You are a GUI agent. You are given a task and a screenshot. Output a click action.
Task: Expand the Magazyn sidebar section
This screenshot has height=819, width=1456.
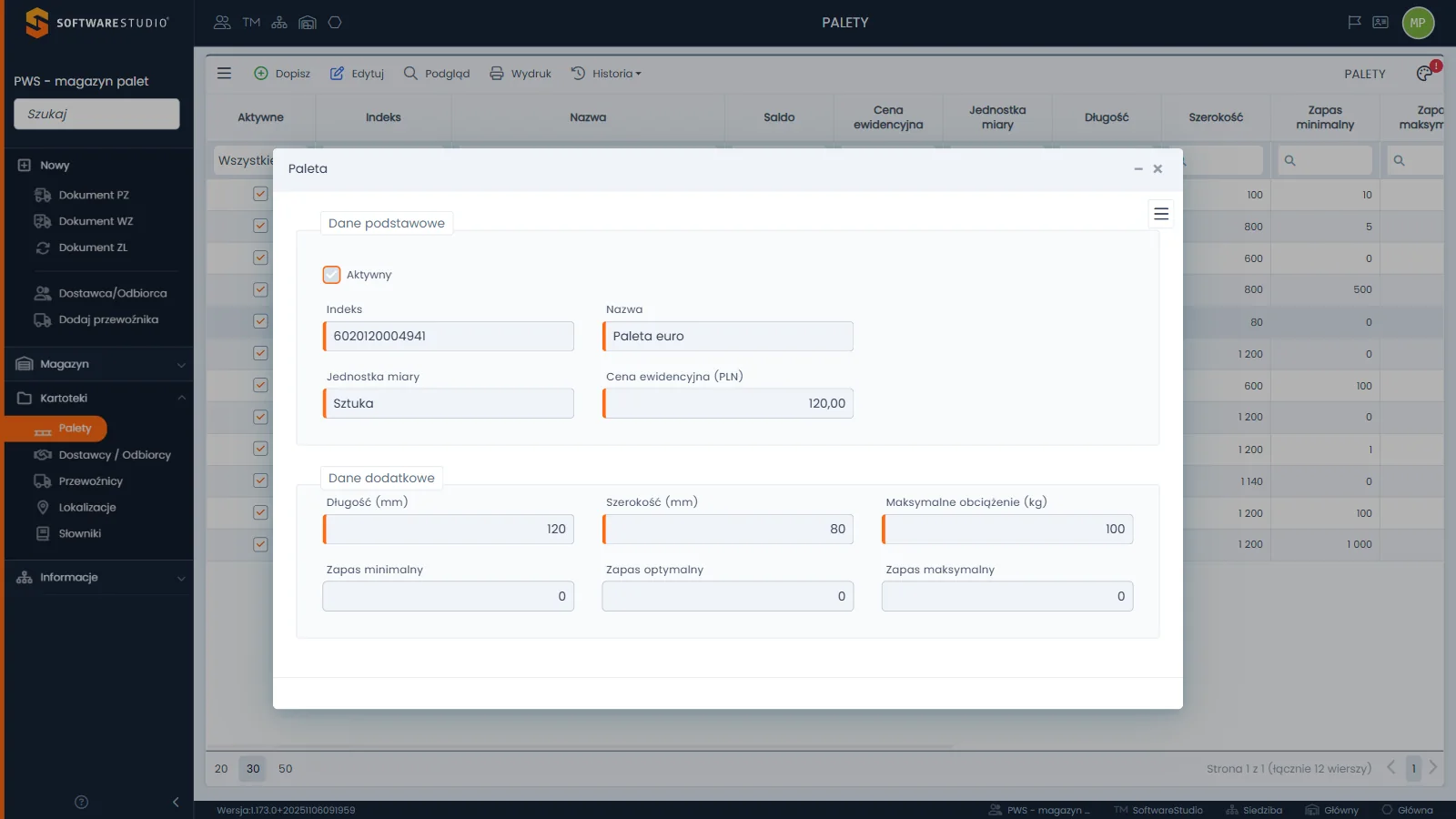tap(100, 364)
